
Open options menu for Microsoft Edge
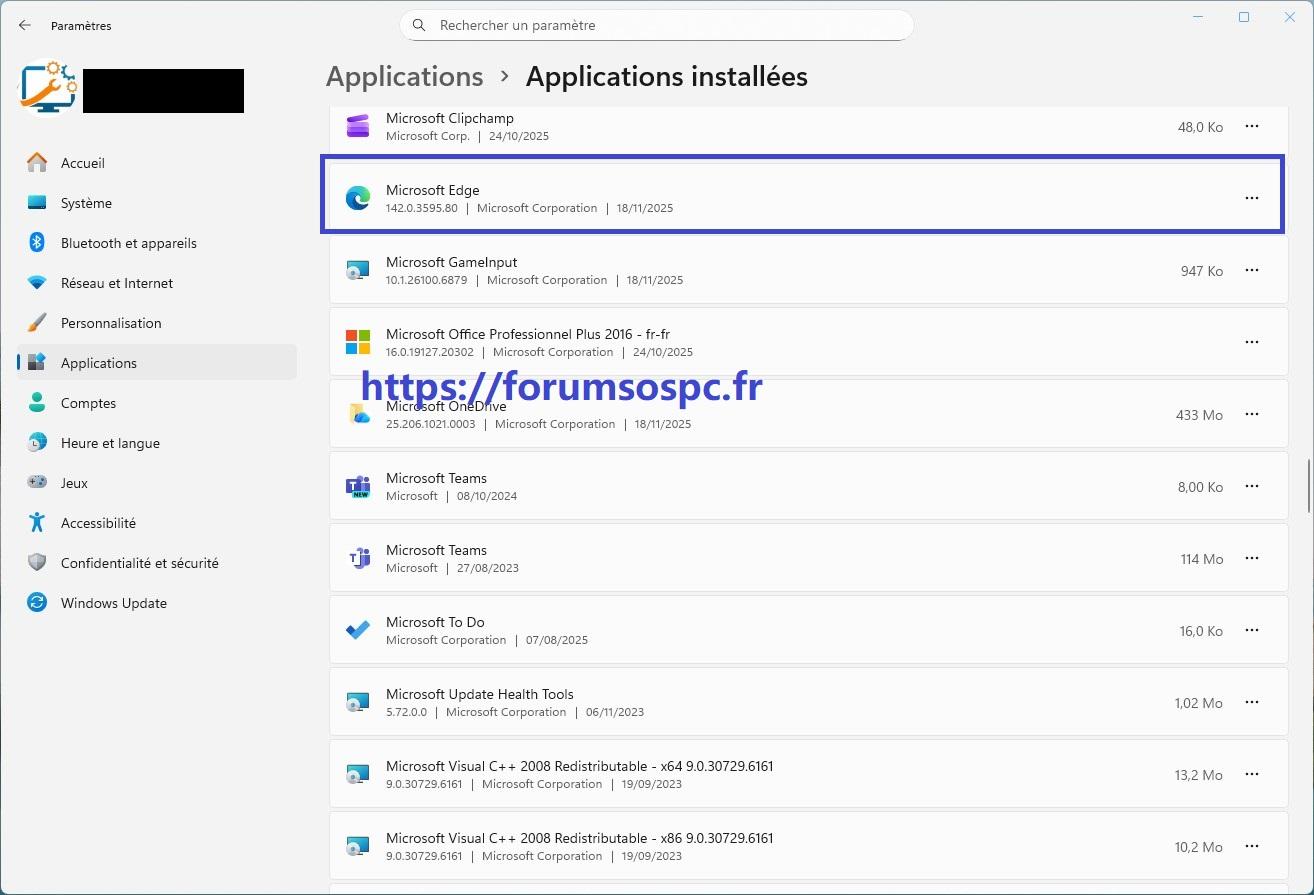[1251, 198]
